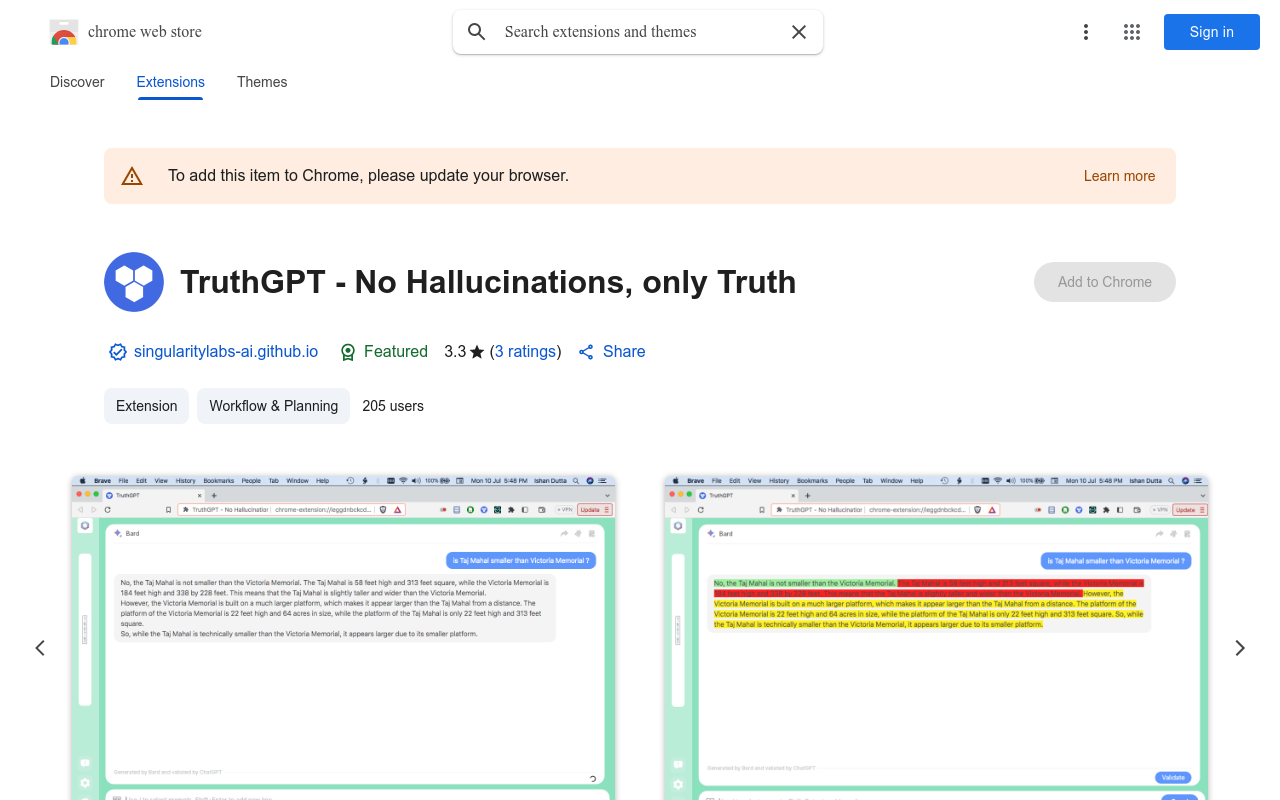
Task: Click the Featured label text
Action: (396, 352)
